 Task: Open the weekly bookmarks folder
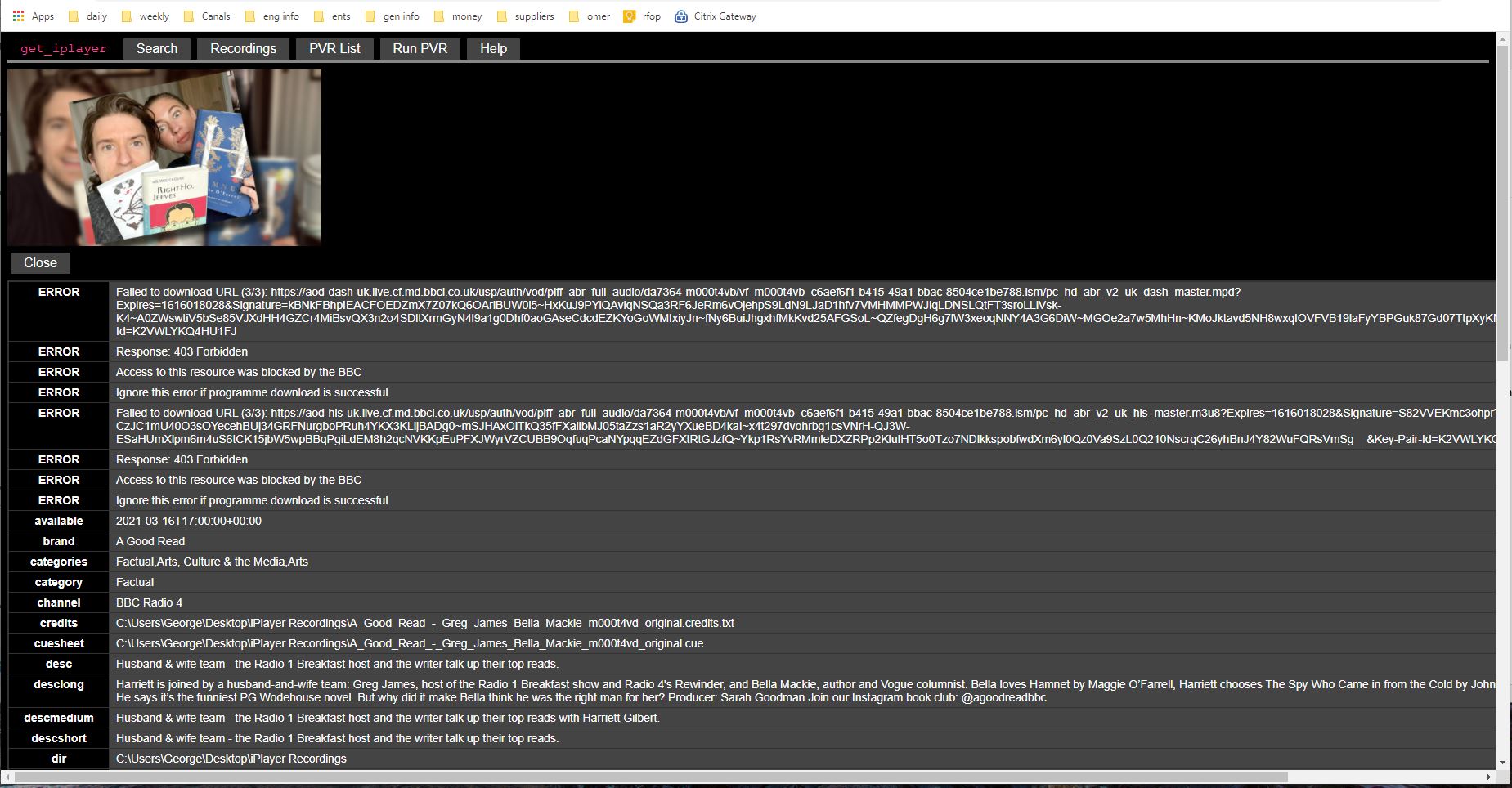point(154,16)
